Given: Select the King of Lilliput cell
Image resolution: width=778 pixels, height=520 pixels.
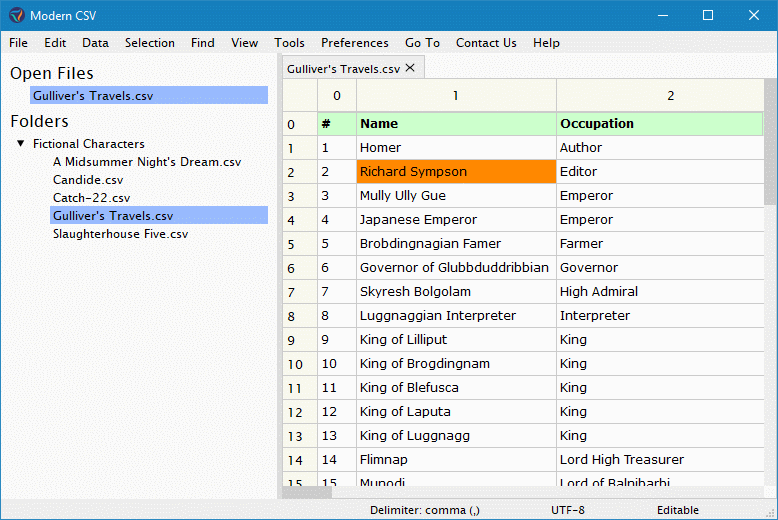Looking at the screenshot, I should (456, 339).
